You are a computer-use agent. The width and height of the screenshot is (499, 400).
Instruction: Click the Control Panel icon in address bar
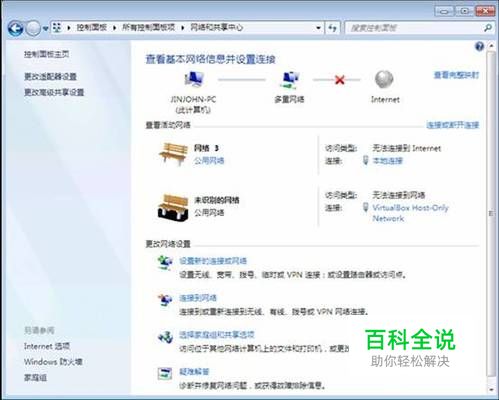point(57,28)
